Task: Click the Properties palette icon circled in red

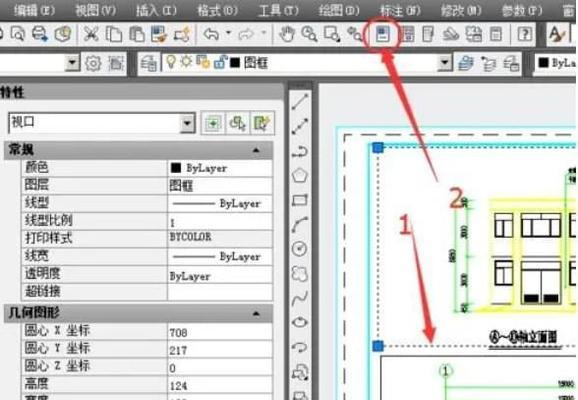Action: click(x=382, y=34)
